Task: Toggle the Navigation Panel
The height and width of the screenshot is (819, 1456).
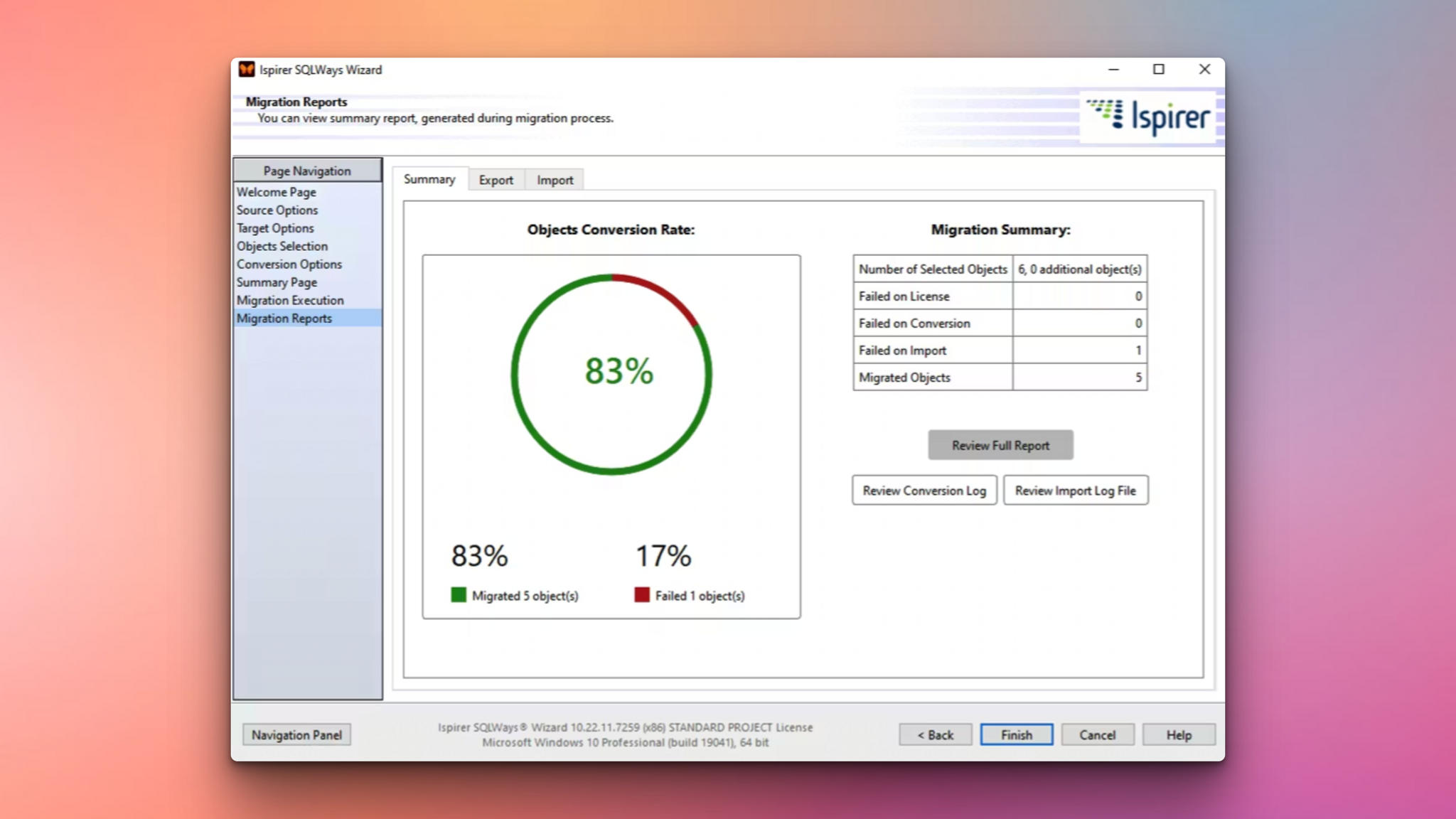Action: [x=296, y=734]
